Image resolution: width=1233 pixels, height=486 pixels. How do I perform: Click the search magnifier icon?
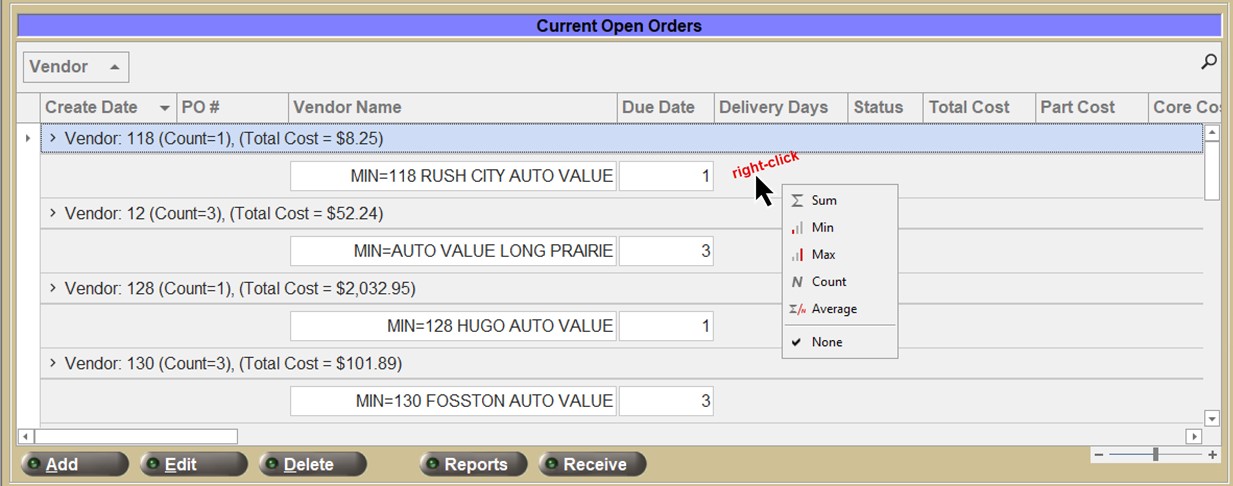(1208, 62)
